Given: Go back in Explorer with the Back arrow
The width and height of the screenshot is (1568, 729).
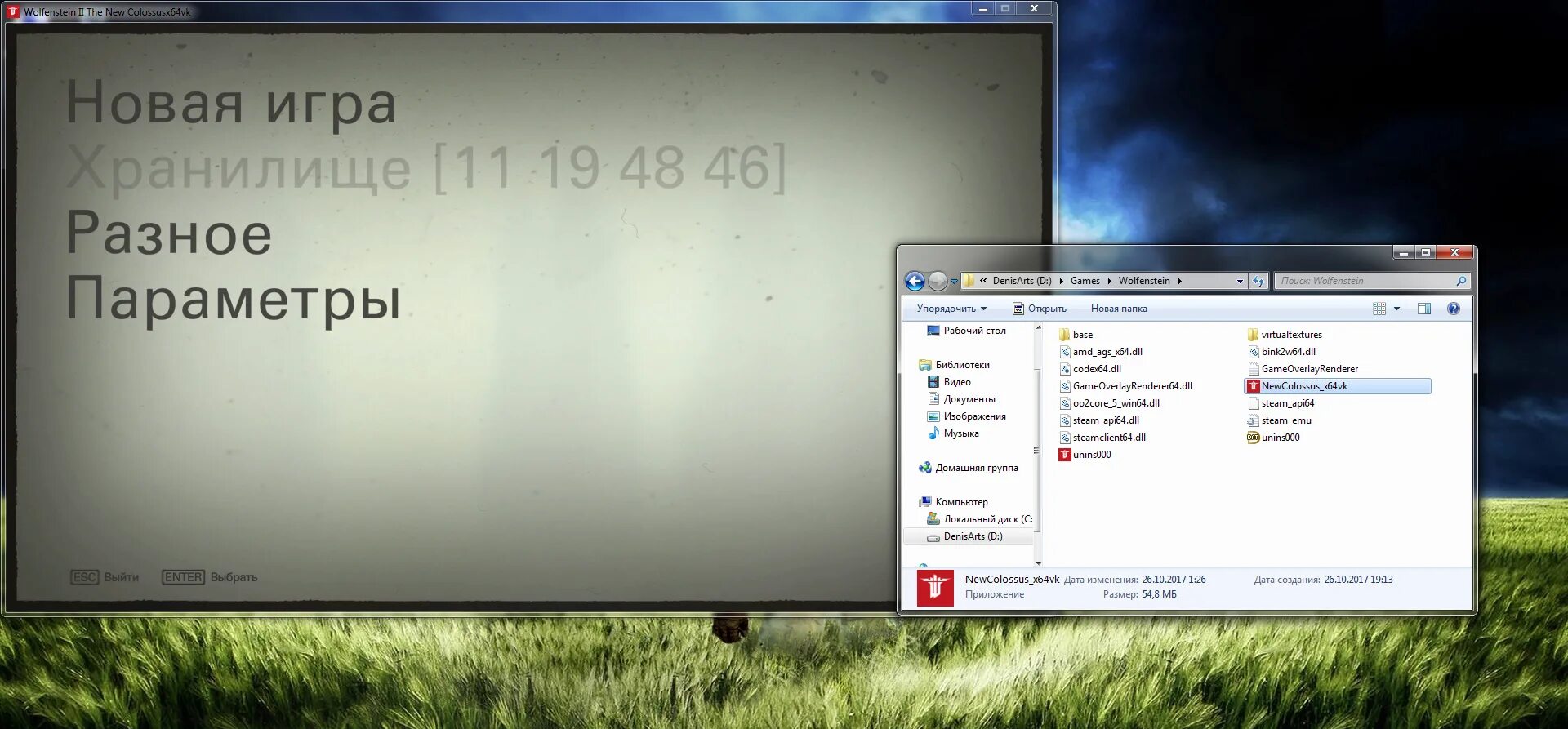Looking at the screenshot, I should pos(915,282).
